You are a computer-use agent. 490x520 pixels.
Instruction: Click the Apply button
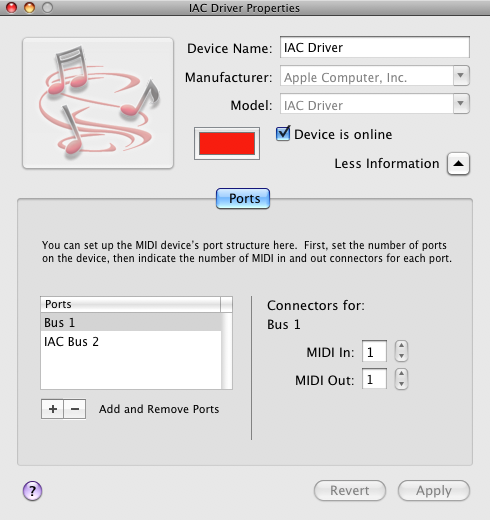click(x=434, y=490)
